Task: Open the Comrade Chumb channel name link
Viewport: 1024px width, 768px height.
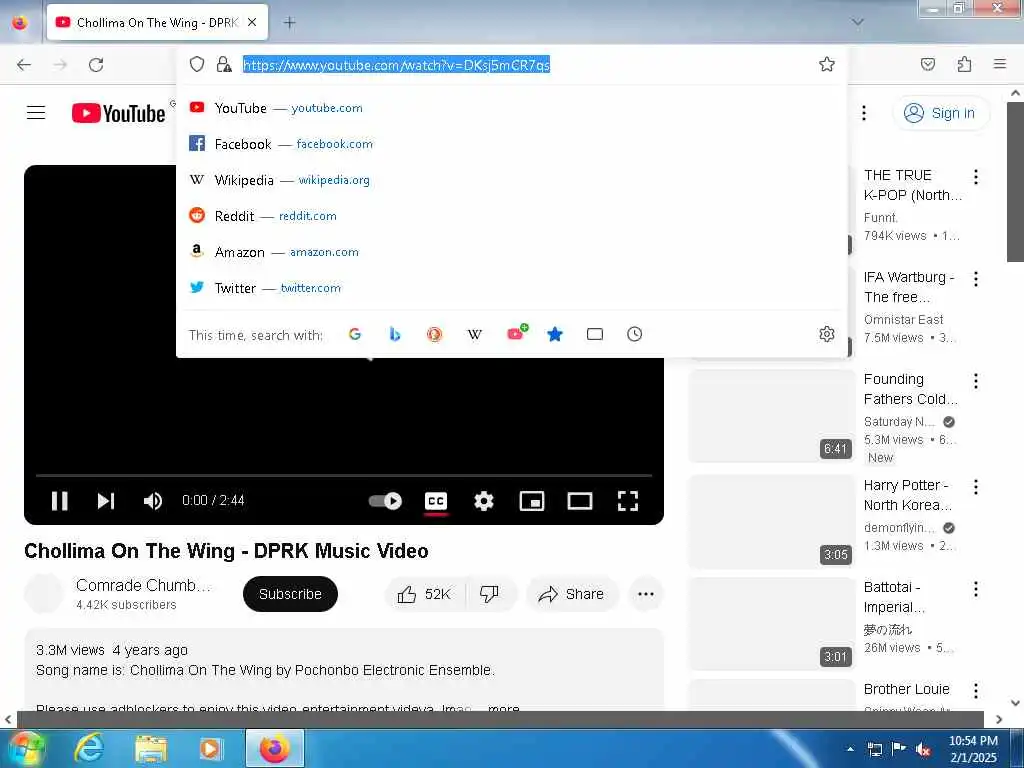Action: click(x=143, y=585)
